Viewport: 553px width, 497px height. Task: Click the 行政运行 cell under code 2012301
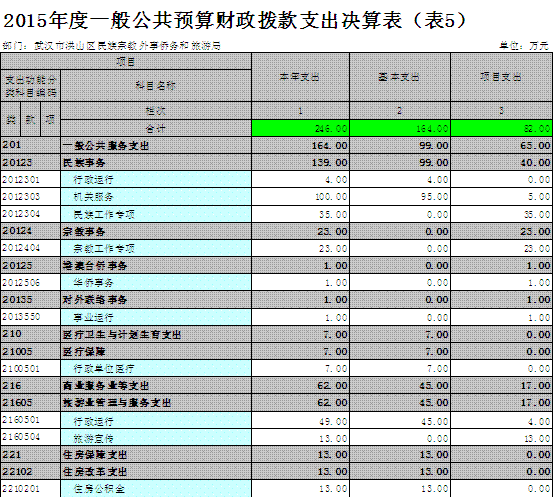point(156,180)
